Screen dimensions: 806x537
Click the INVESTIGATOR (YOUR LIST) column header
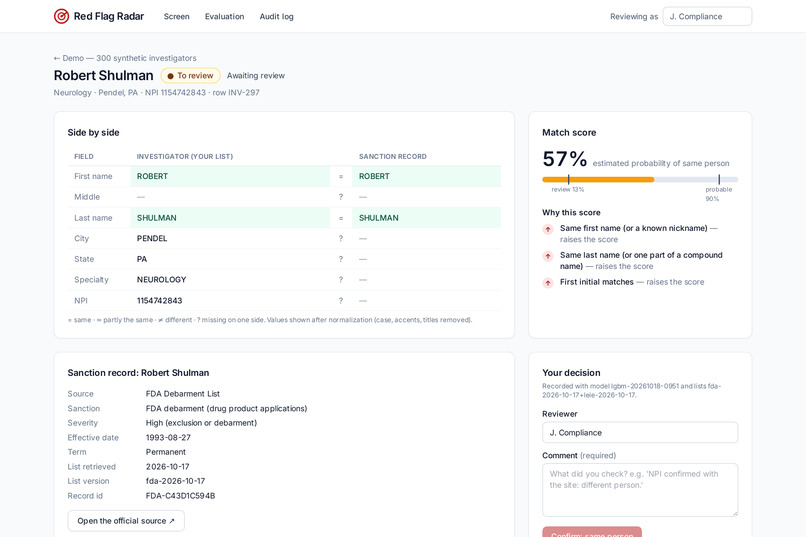(185, 156)
